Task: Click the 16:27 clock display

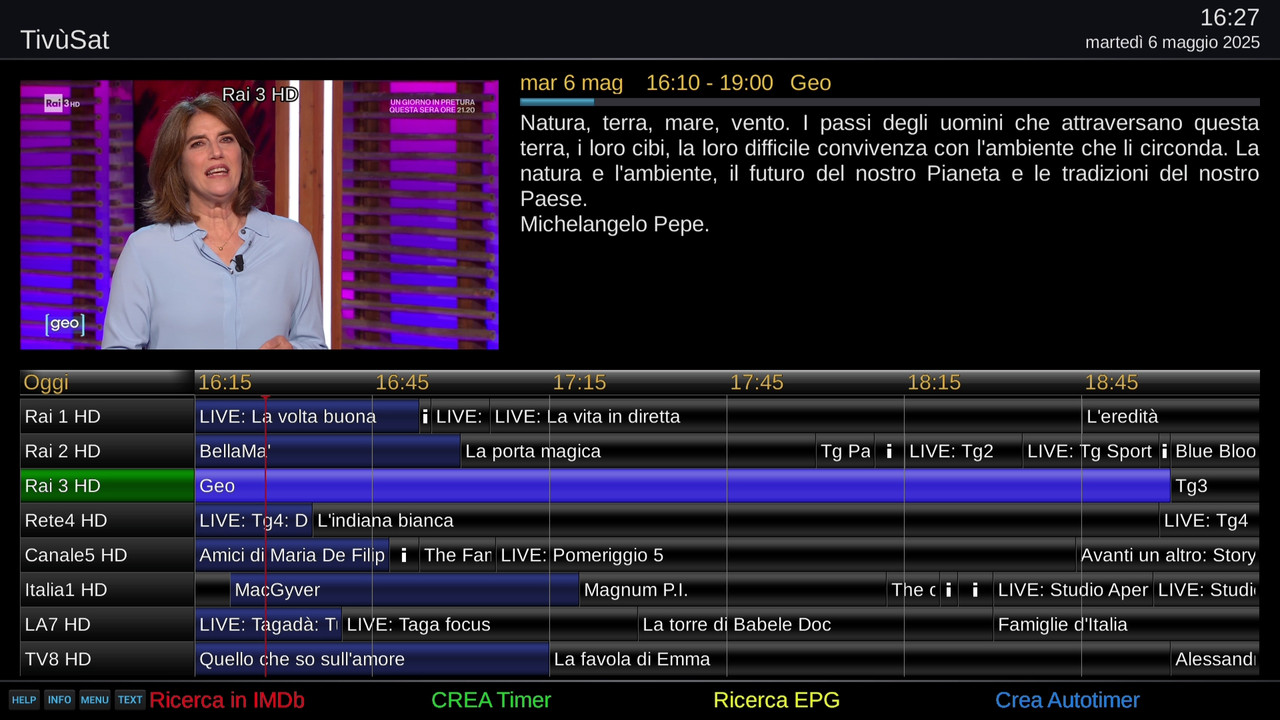Action: [x=1229, y=17]
